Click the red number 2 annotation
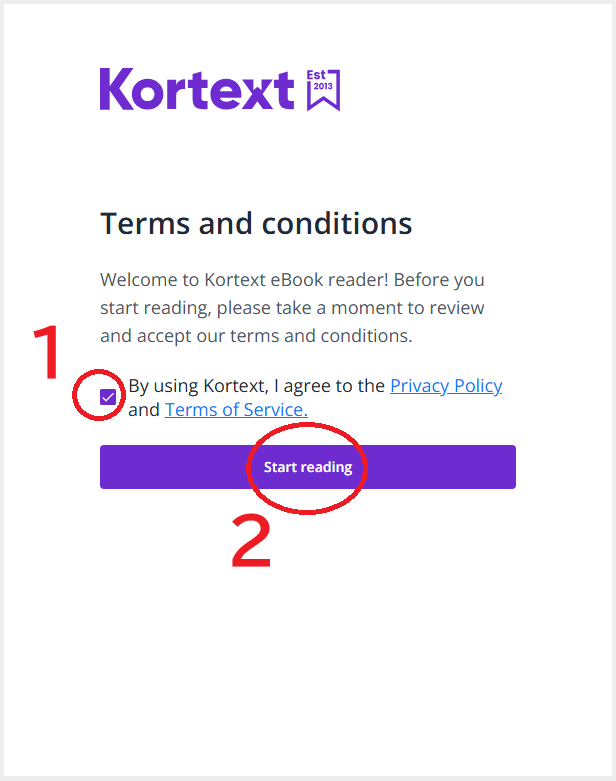The image size is (616, 781). pos(251,541)
